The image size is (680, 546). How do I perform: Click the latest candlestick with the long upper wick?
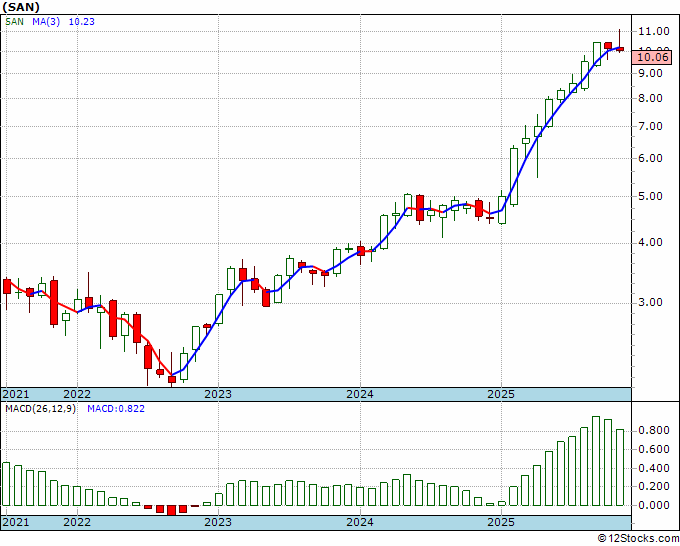click(x=620, y=41)
